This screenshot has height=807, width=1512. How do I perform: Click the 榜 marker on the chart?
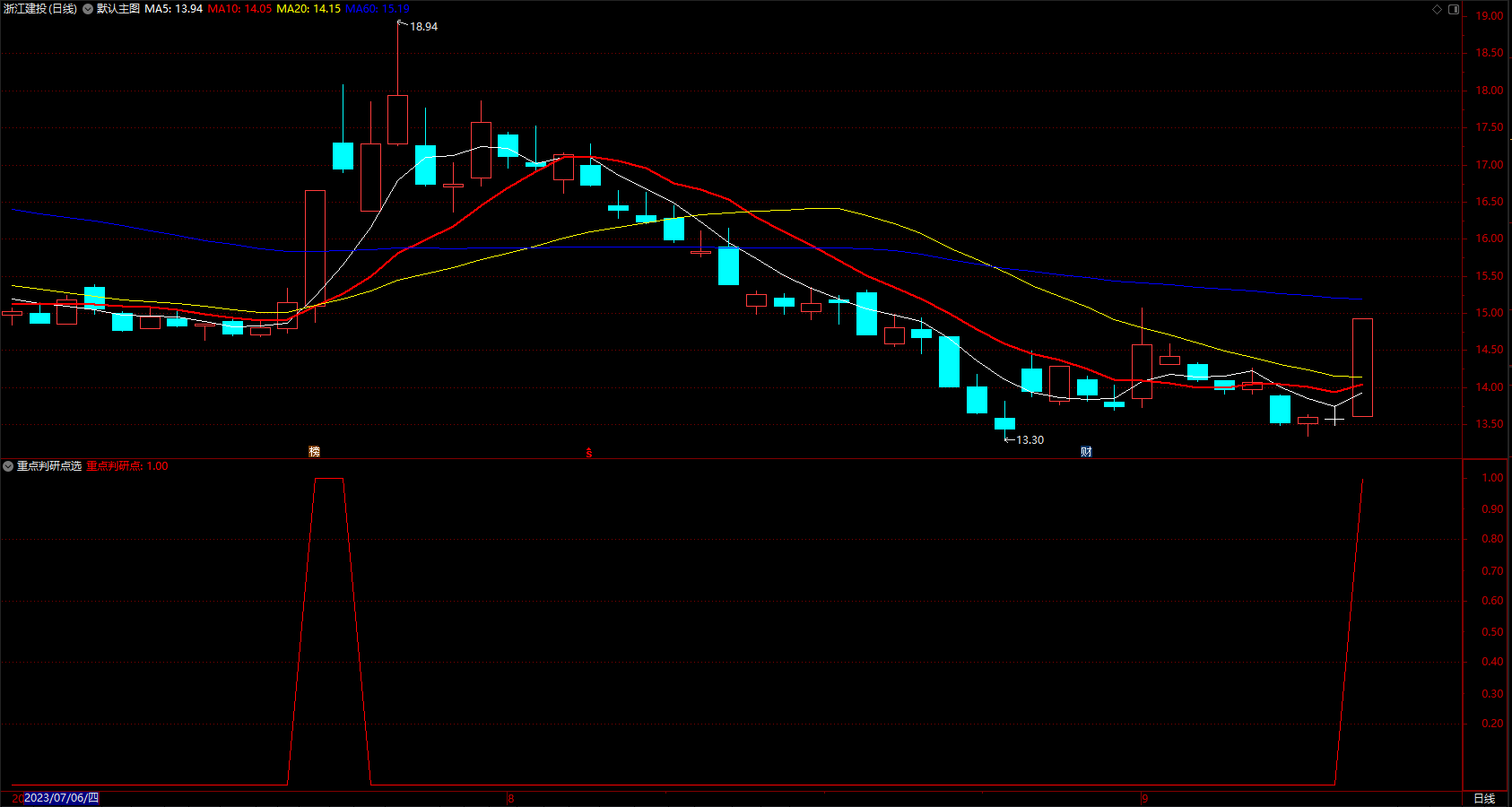tap(314, 452)
